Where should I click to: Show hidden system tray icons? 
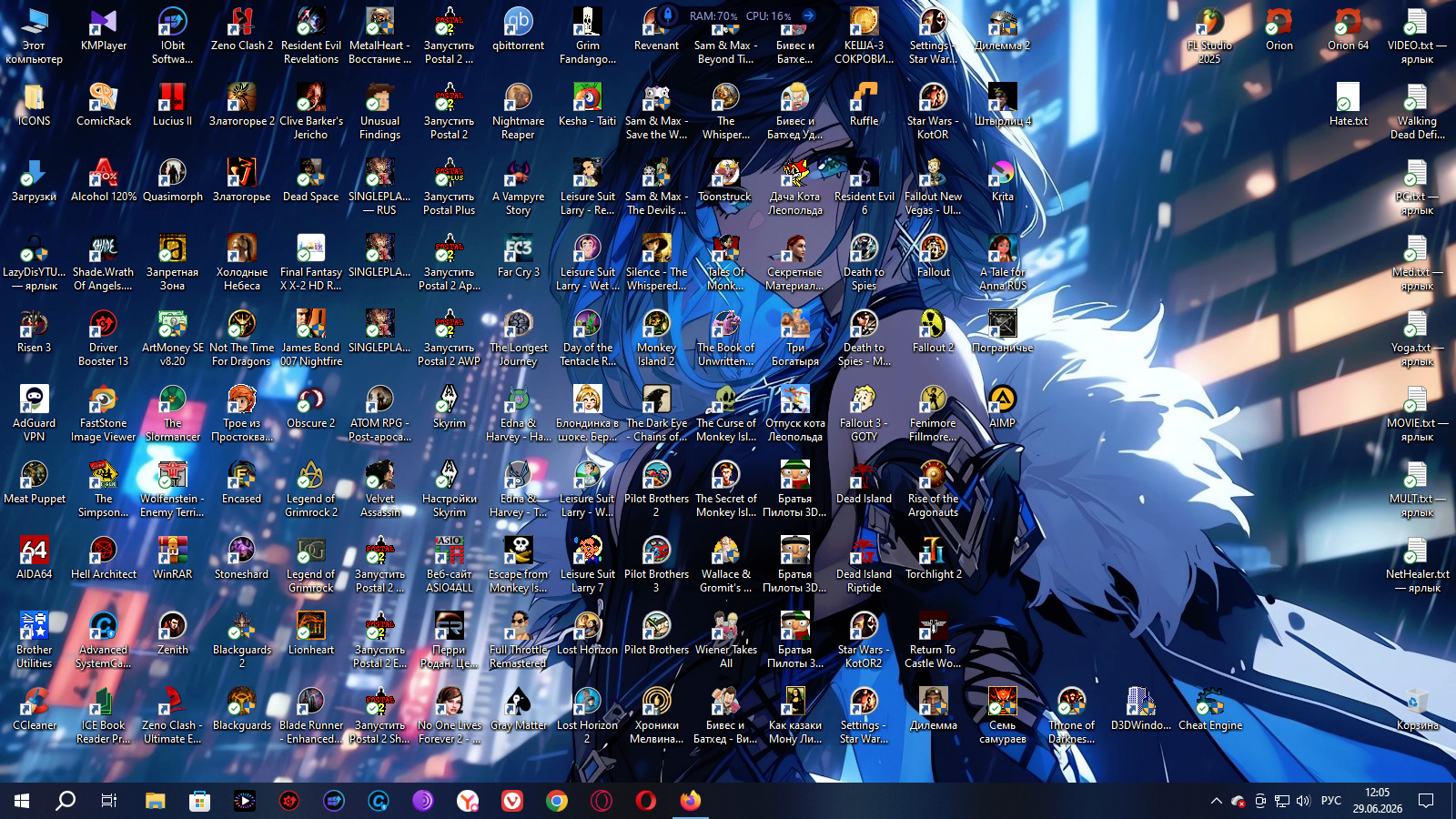point(1216,801)
